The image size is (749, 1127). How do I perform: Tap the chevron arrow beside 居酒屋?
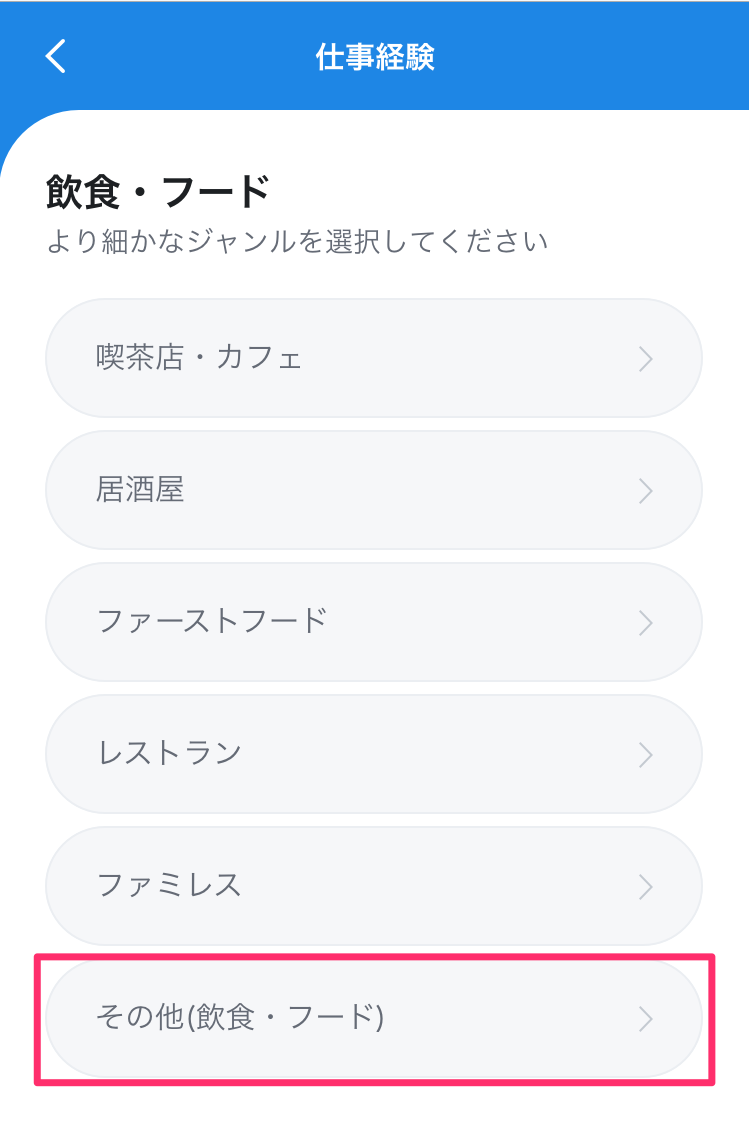click(645, 491)
